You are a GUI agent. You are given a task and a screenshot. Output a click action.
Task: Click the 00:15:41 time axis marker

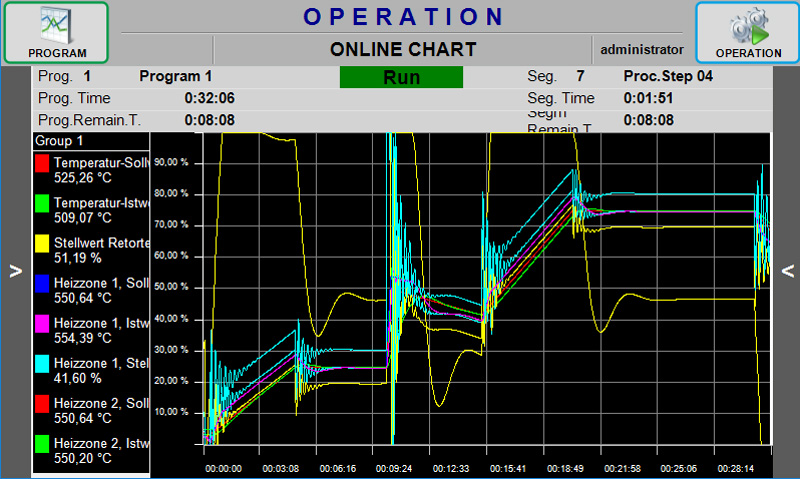tap(509, 467)
